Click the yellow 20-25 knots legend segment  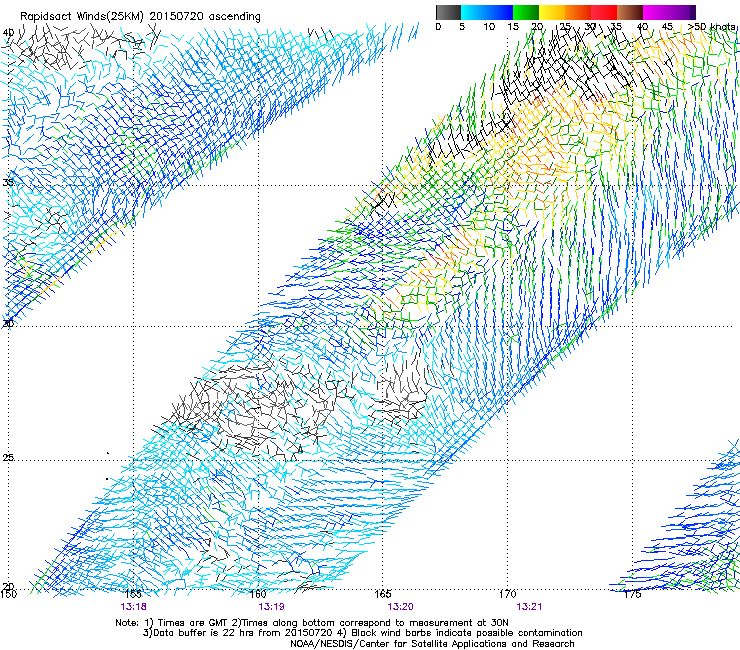click(x=552, y=12)
